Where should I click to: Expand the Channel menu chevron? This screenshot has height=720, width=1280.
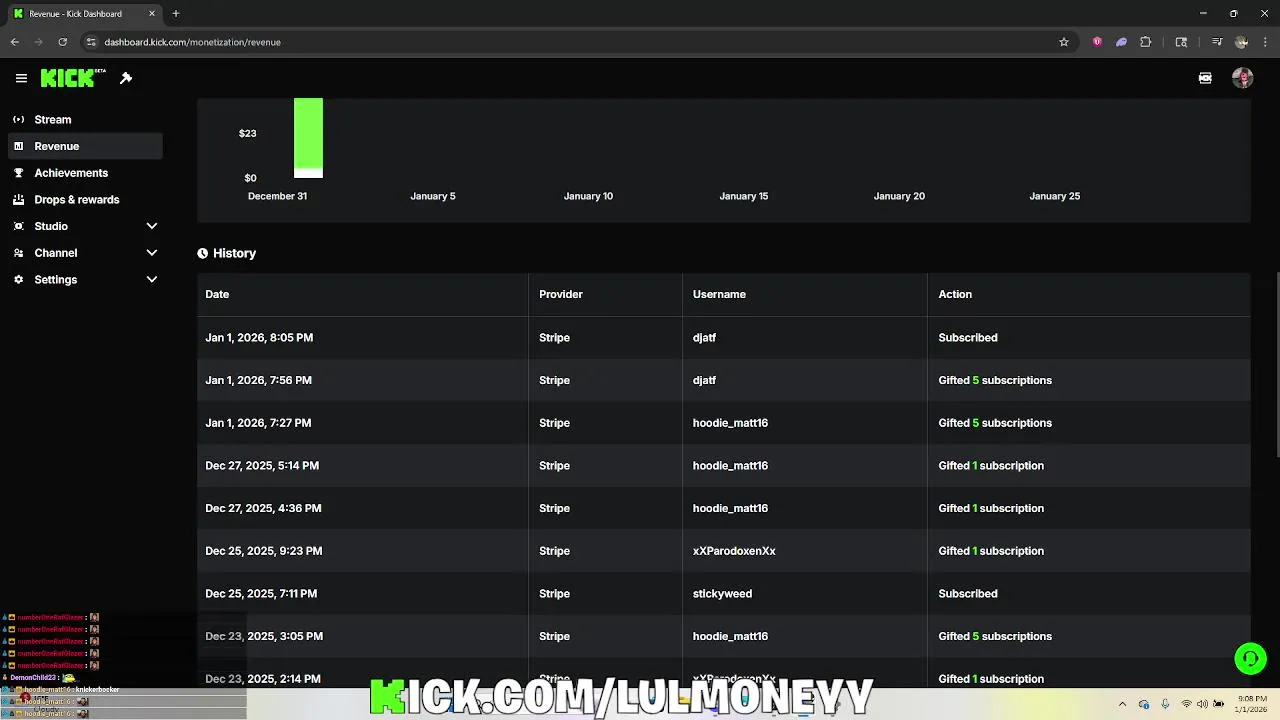[x=152, y=253]
